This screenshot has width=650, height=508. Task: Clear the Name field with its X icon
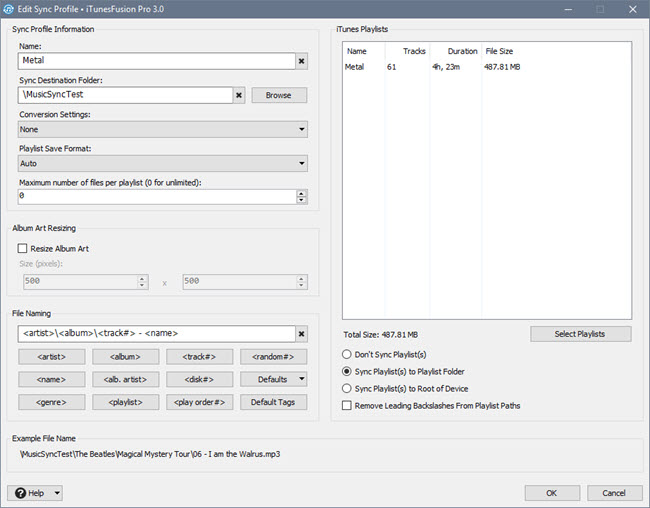pyautogui.click(x=301, y=61)
